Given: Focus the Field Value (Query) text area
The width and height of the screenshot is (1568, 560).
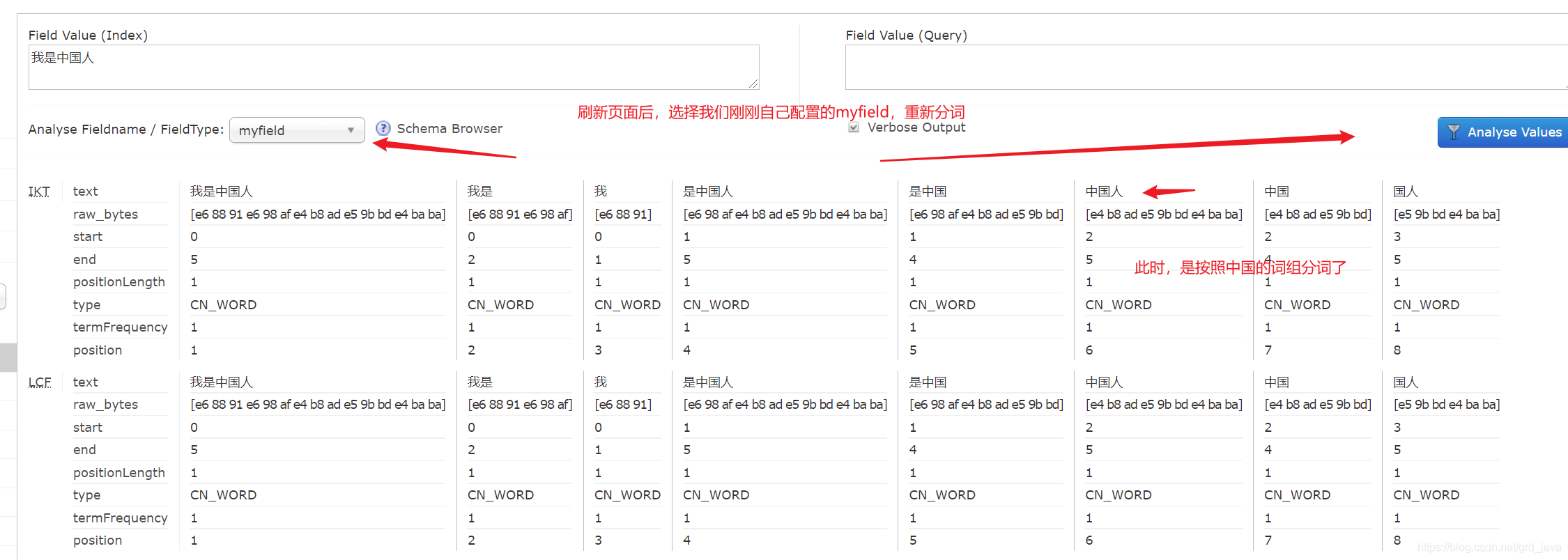Looking at the screenshot, I should pyautogui.click(x=1206, y=68).
